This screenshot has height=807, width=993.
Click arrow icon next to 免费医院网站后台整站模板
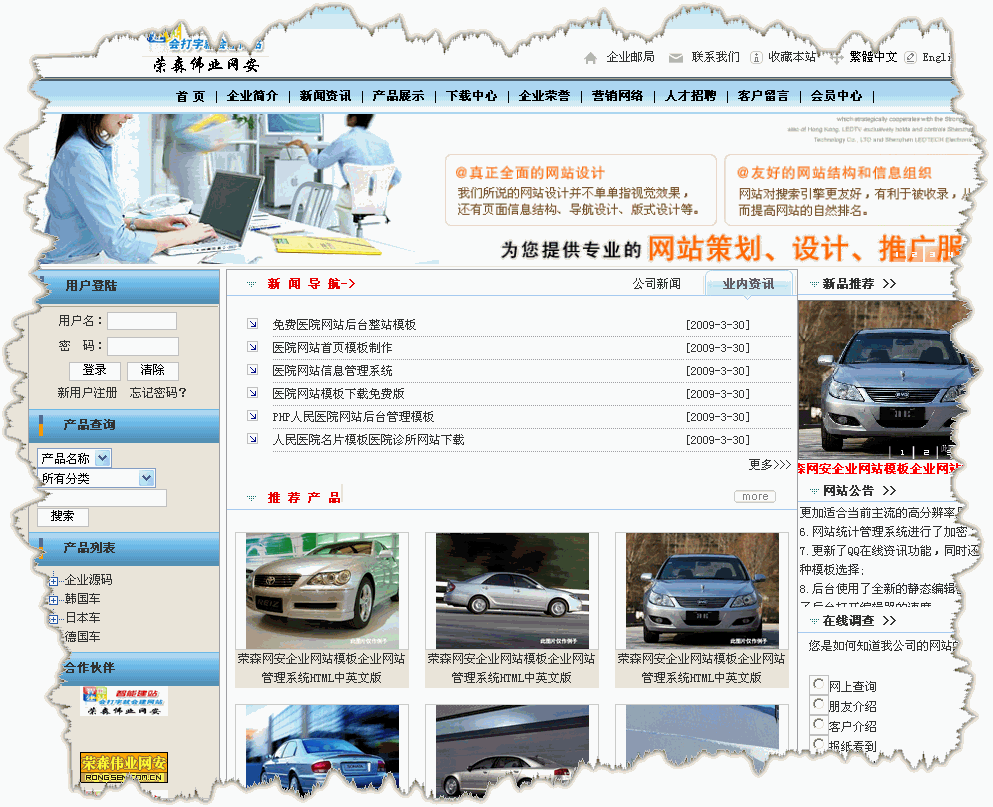point(253,325)
